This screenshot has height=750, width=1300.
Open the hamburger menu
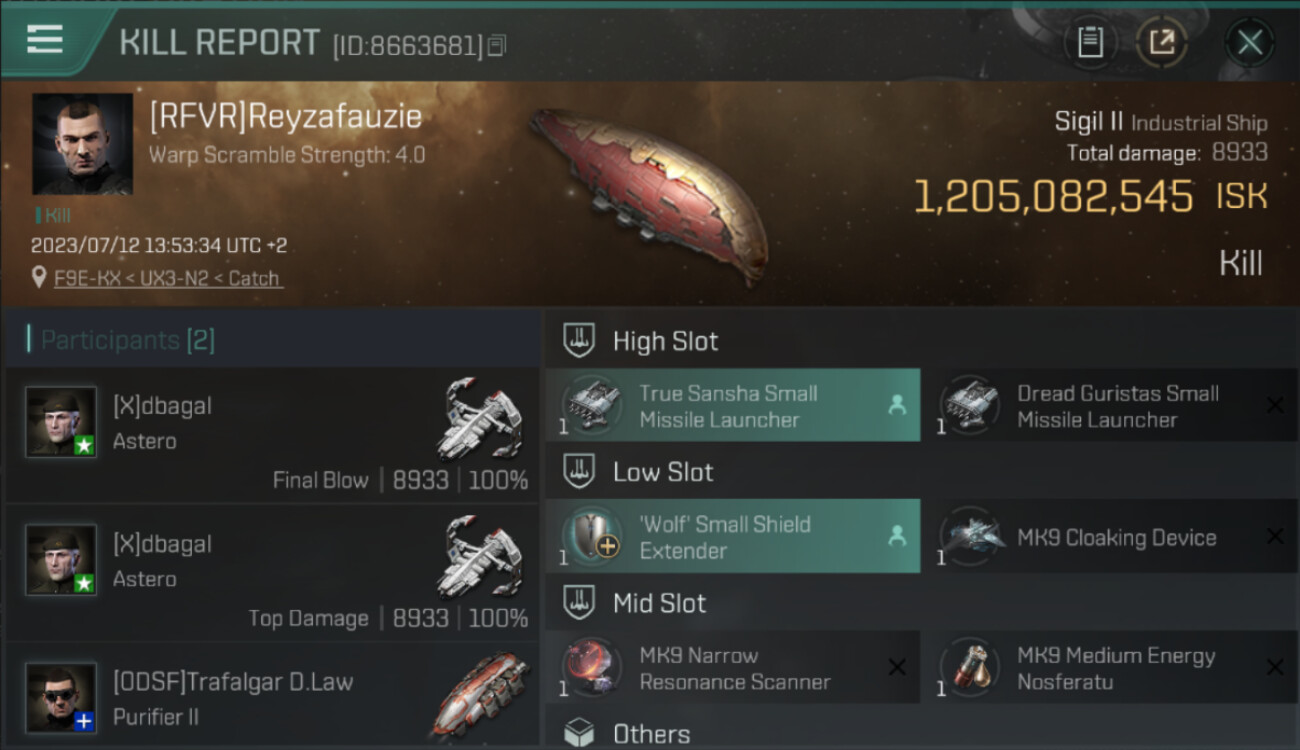point(45,39)
